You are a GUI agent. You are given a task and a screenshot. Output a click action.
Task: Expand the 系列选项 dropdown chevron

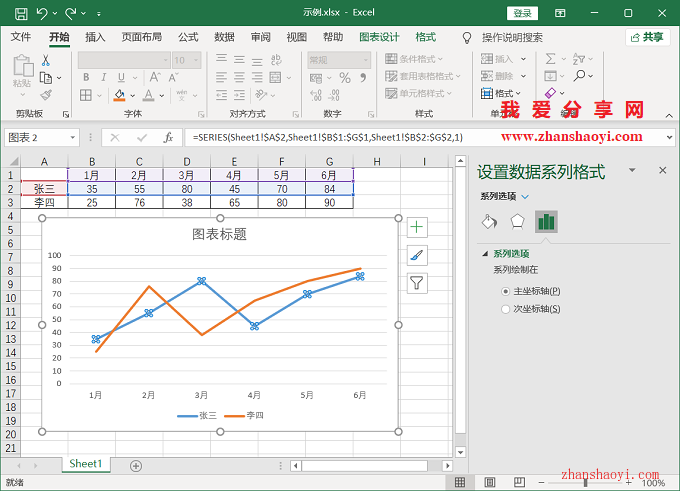pyautogui.click(x=525, y=197)
